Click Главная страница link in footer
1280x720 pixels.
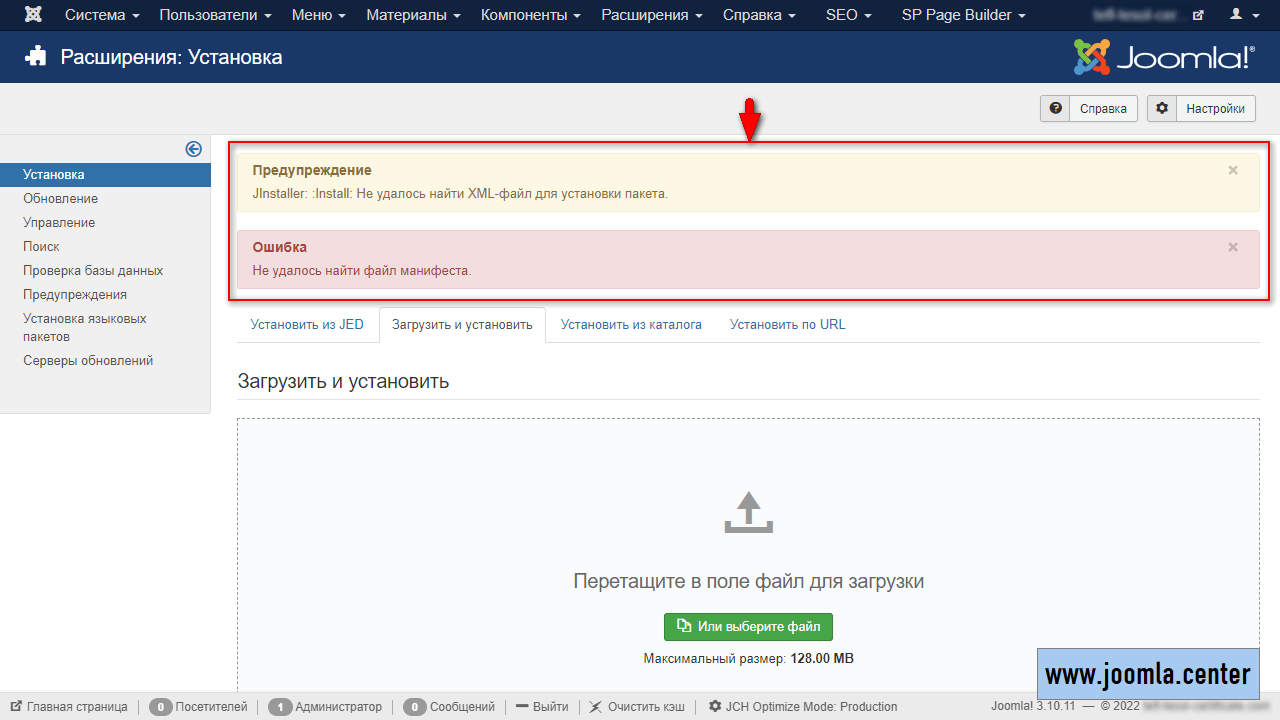(x=69, y=707)
